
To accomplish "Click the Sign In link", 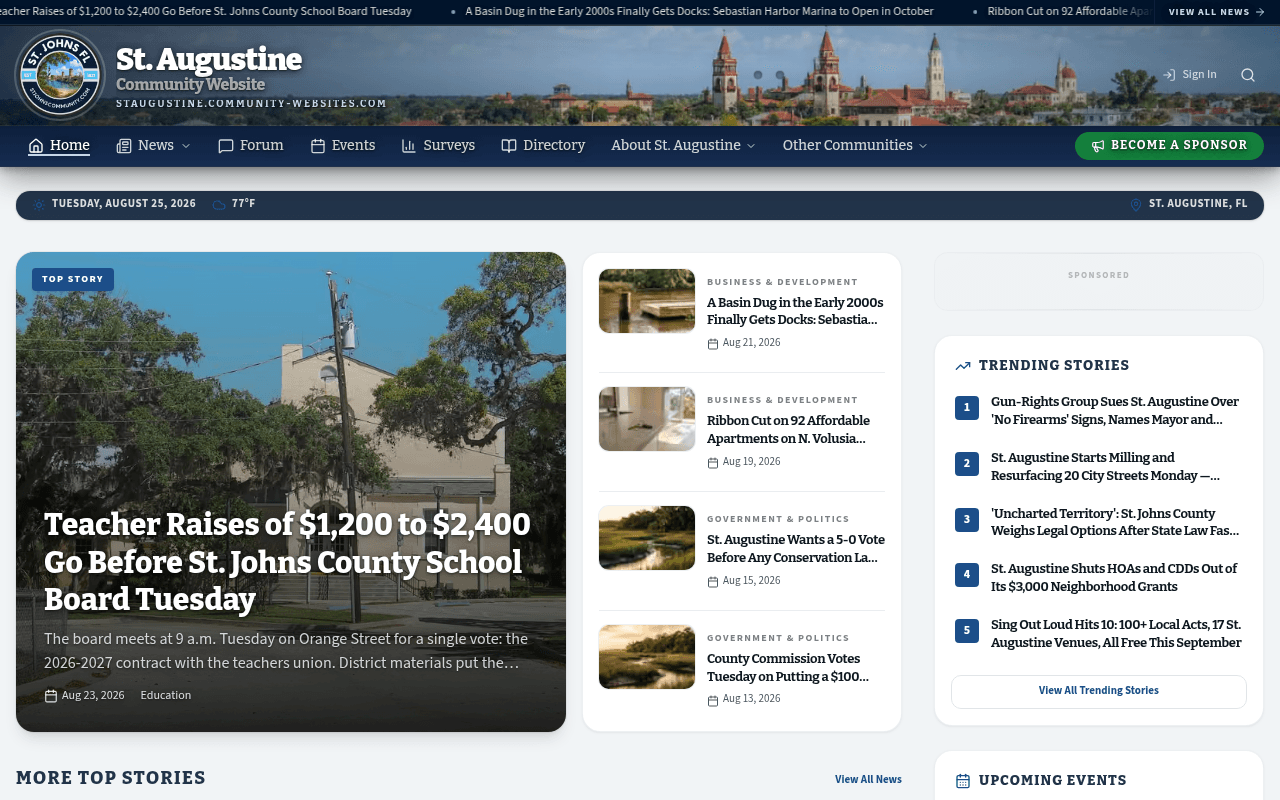I will [1190, 75].
